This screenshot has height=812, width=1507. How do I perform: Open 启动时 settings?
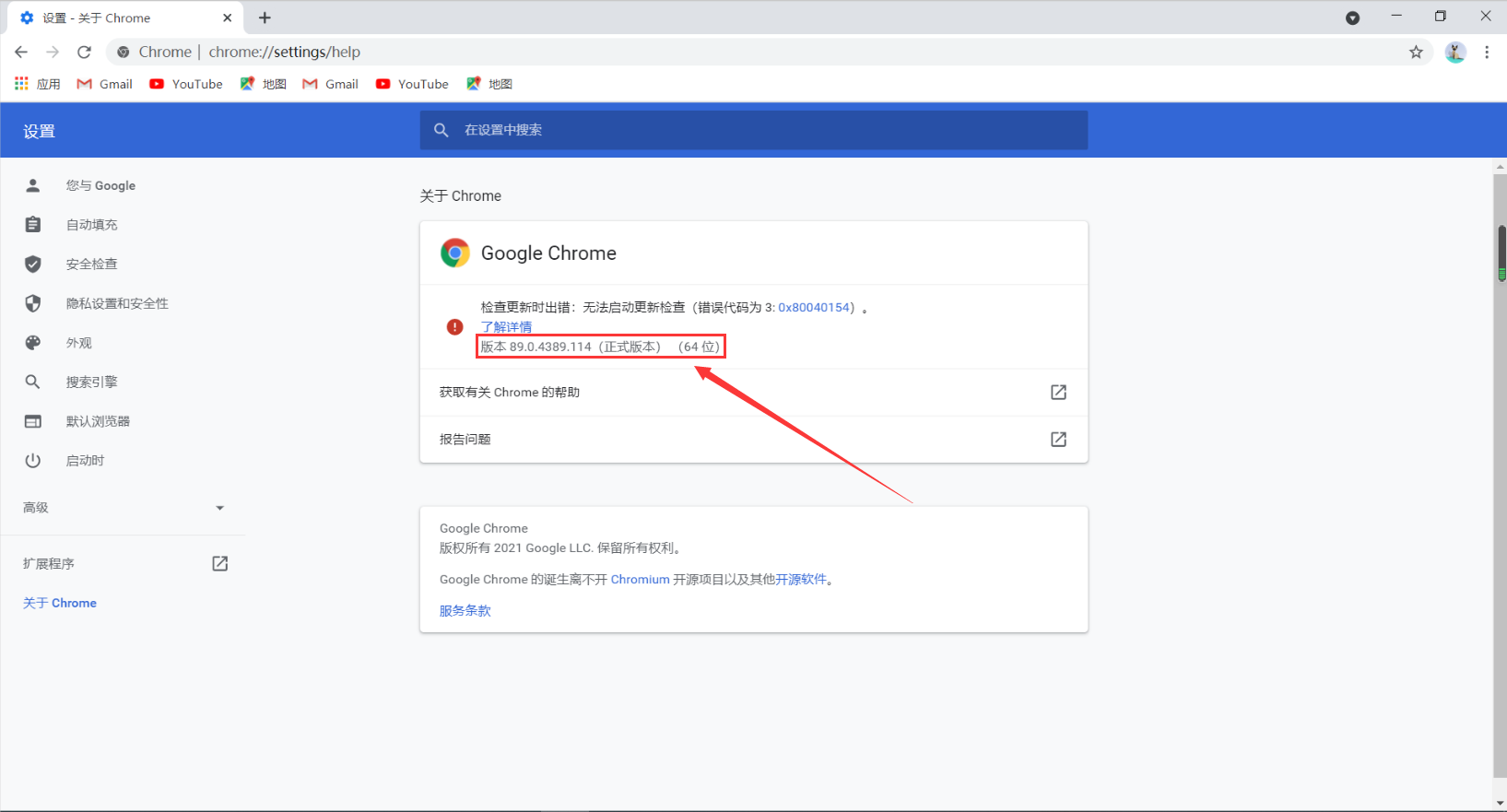[85, 461]
